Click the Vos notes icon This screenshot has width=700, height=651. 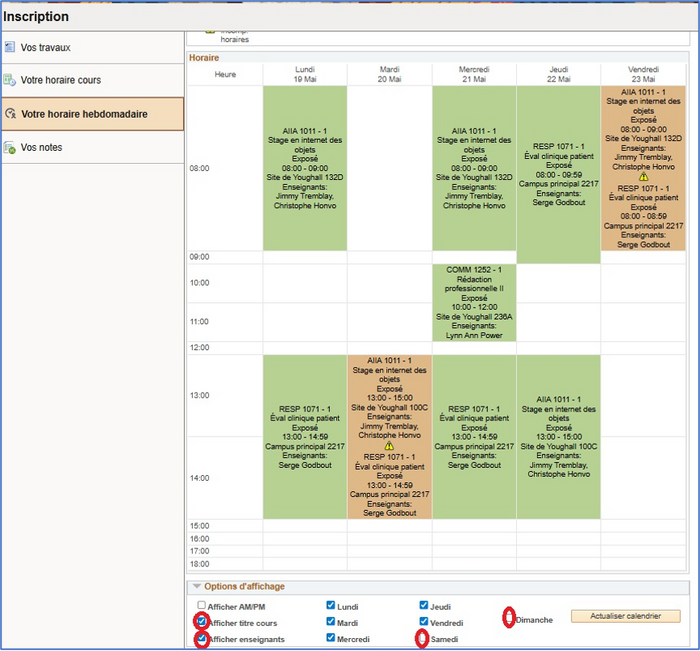[9, 148]
